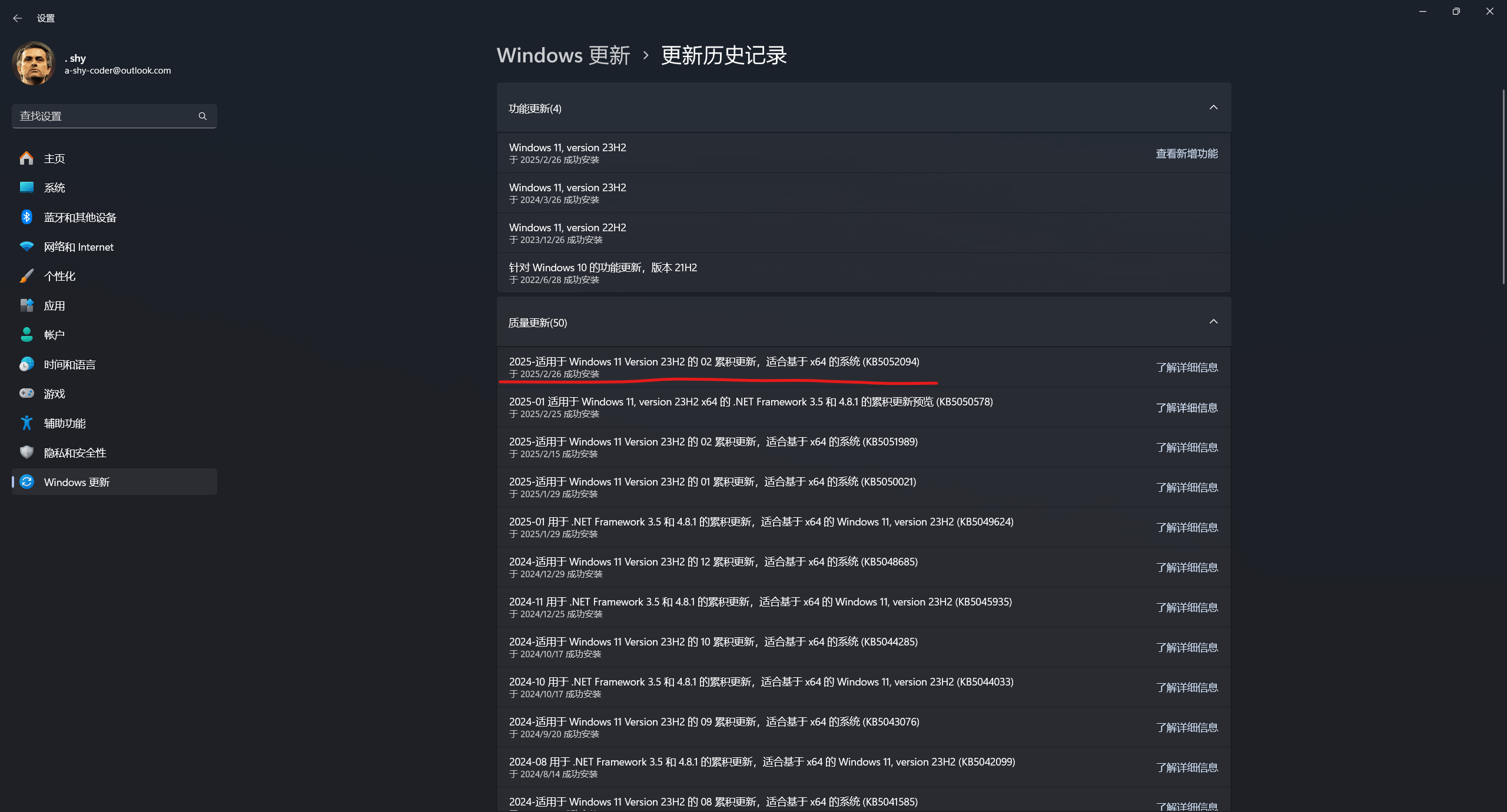Image resolution: width=1507 pixels, height=812 pixels.
Task: Click Windows 更新 breadcrumb in header
Action: 563,55
